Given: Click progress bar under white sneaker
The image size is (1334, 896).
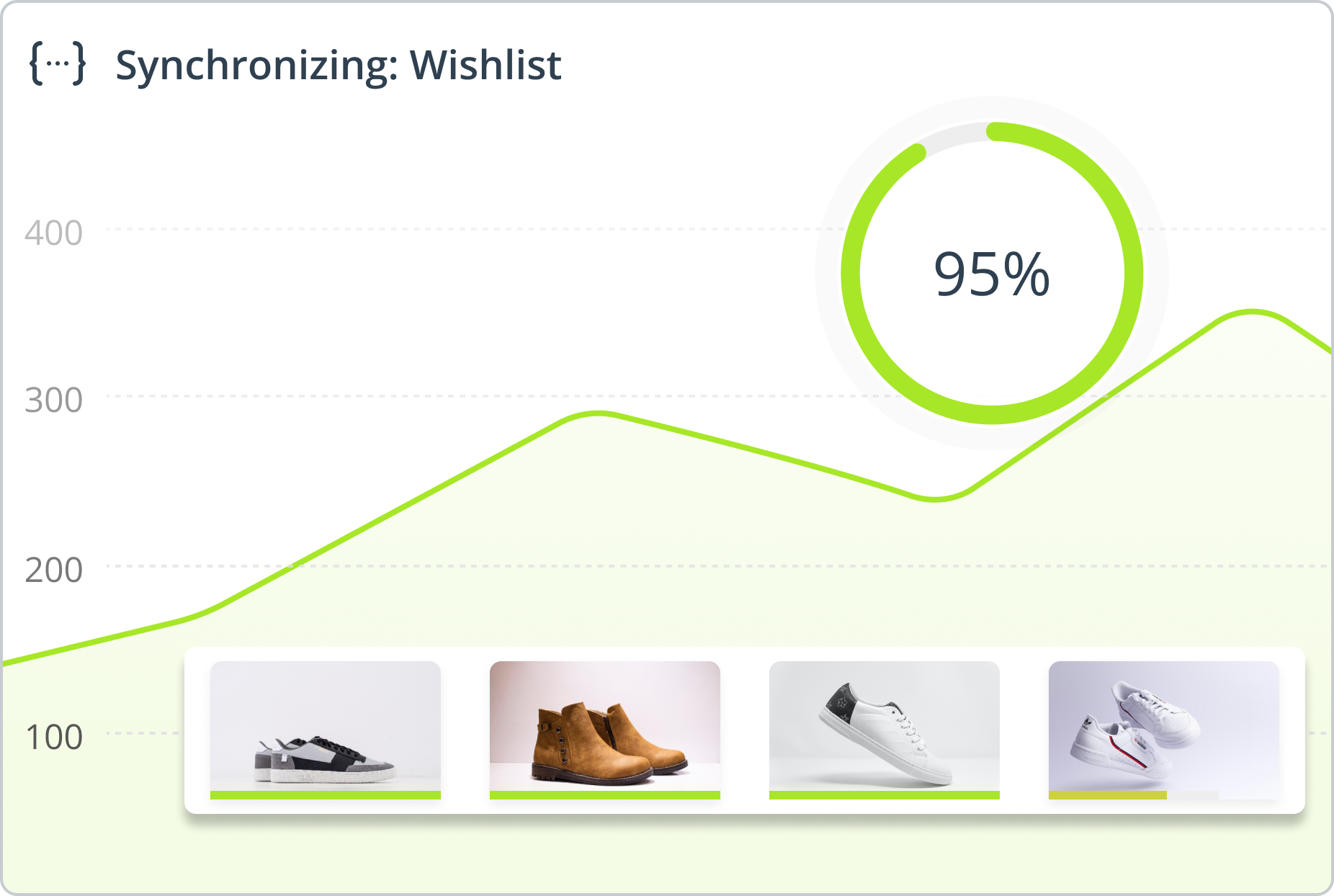Looking at the screenshot, I should click(885, 795).
